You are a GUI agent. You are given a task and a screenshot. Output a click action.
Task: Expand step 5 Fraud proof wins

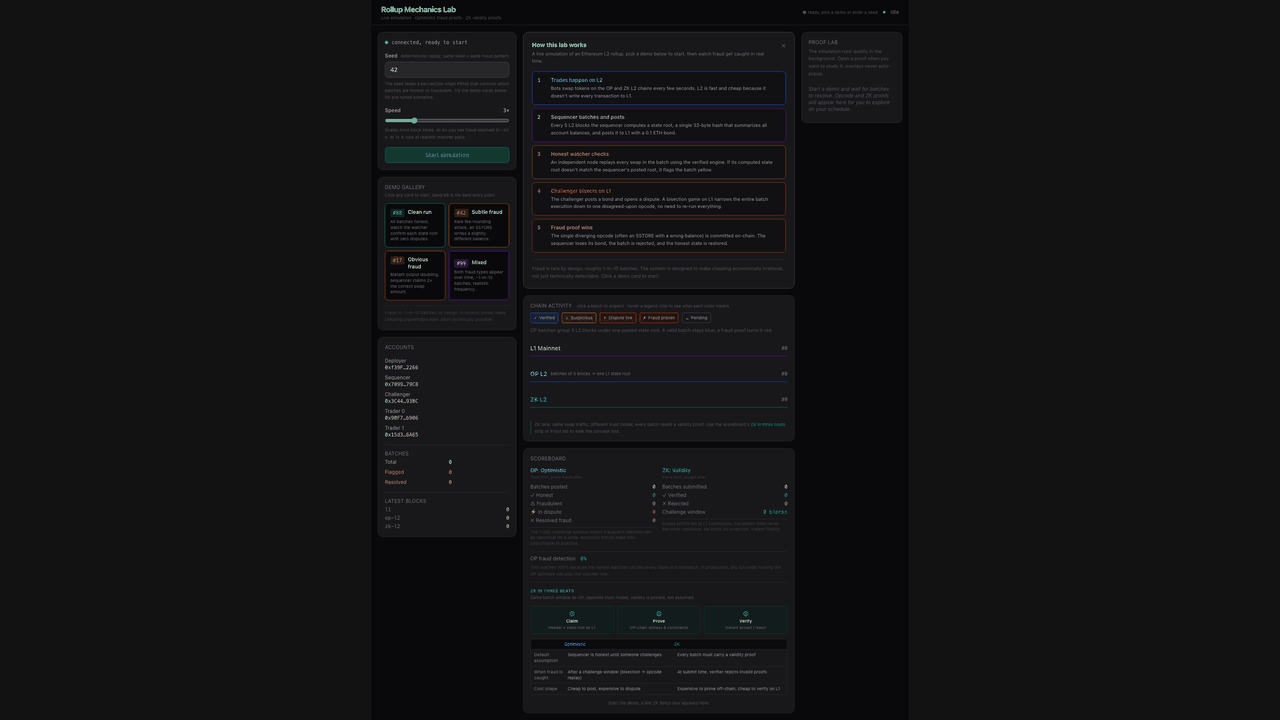coord(658,236)
